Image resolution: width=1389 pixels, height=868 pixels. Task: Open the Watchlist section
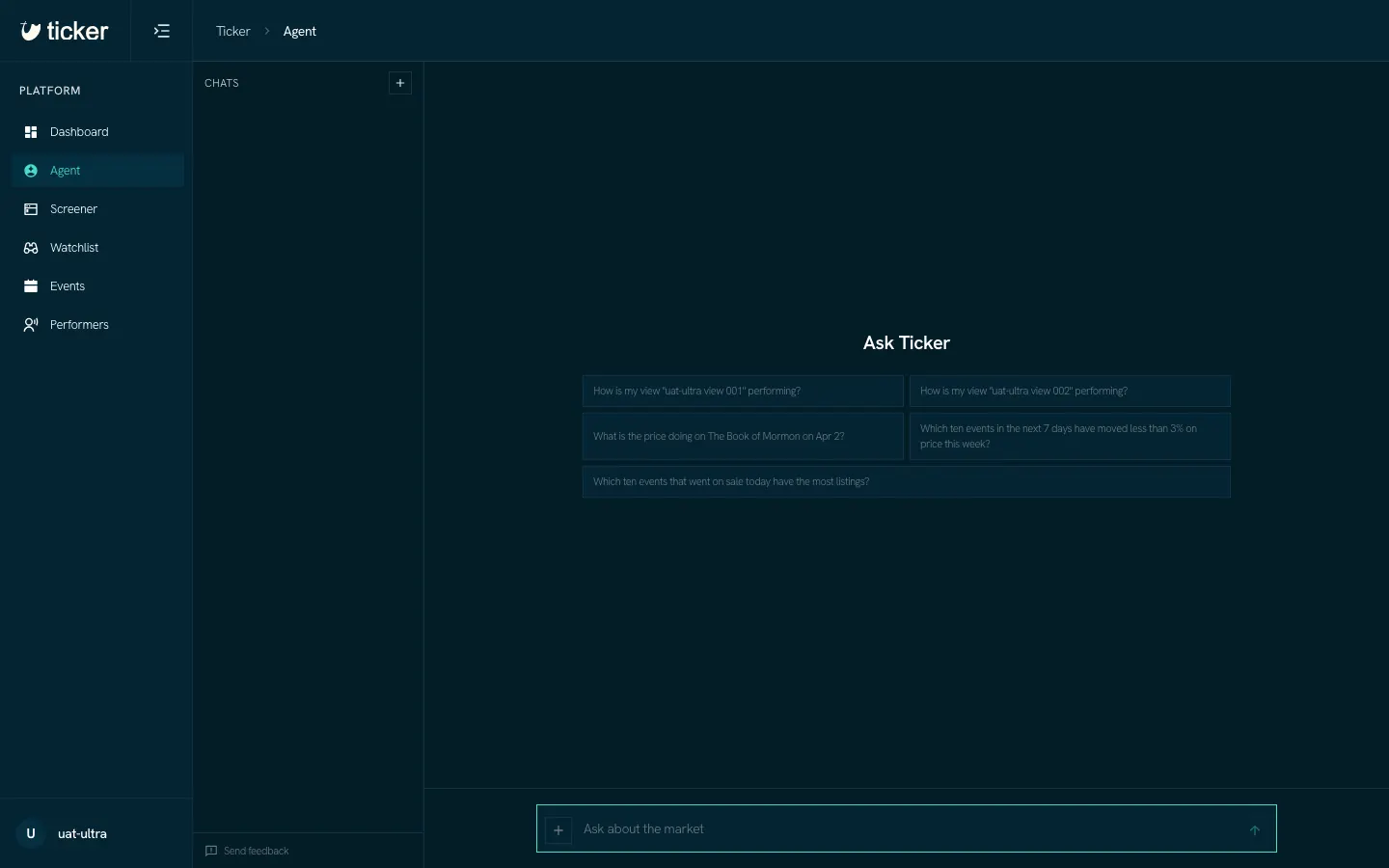click(x=96, y=248)
